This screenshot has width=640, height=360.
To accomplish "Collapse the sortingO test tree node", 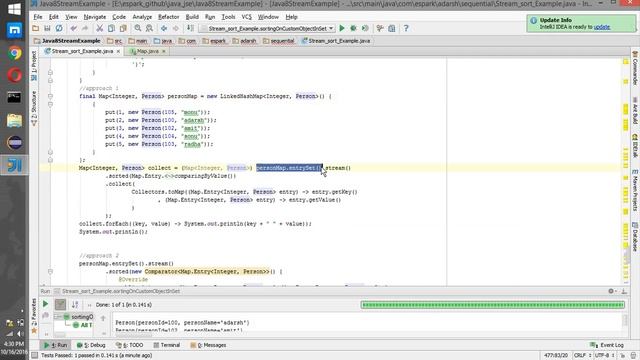I will coord(58,317).
